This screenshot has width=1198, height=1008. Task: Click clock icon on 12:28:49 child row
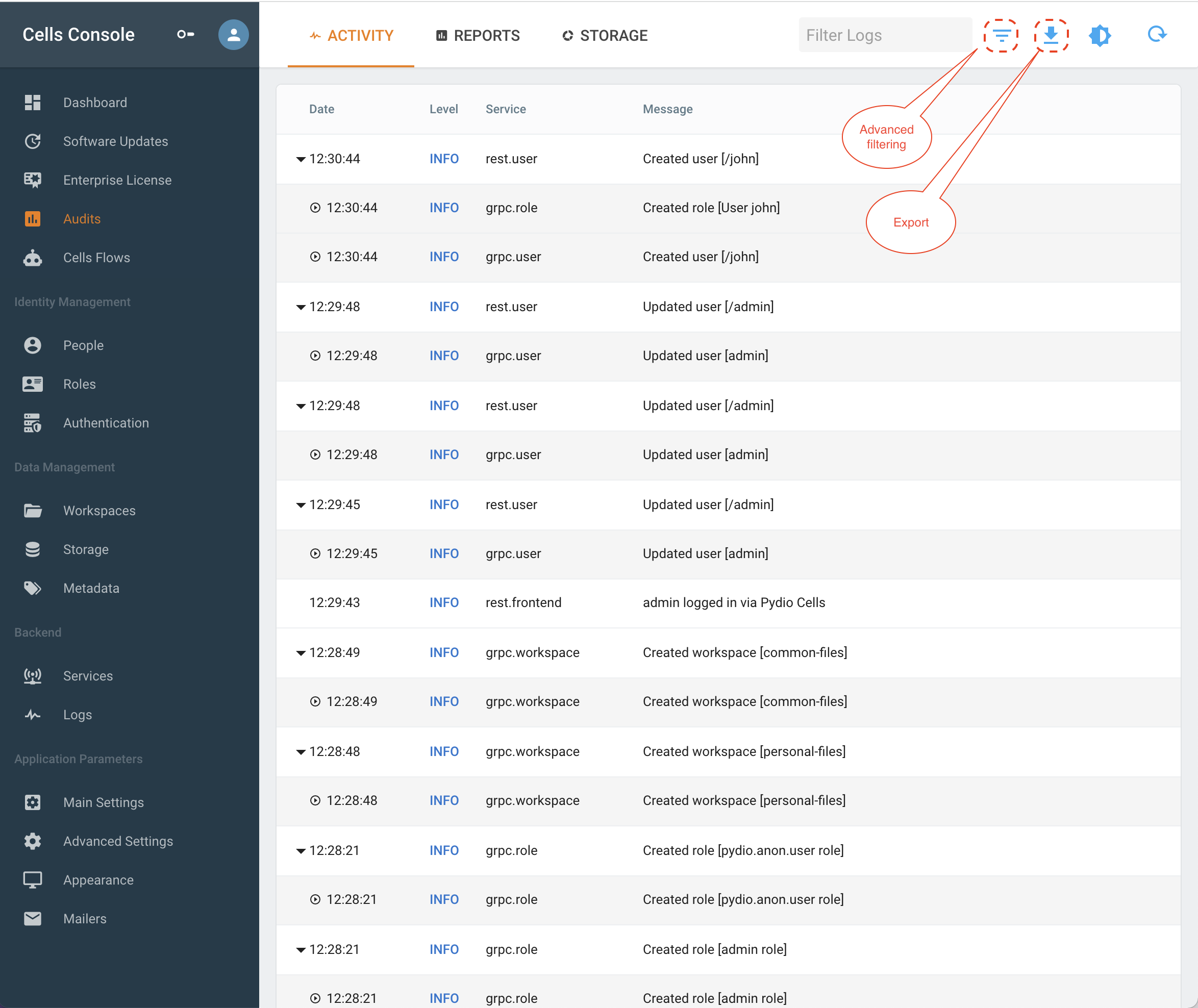(x=315, y=701)
